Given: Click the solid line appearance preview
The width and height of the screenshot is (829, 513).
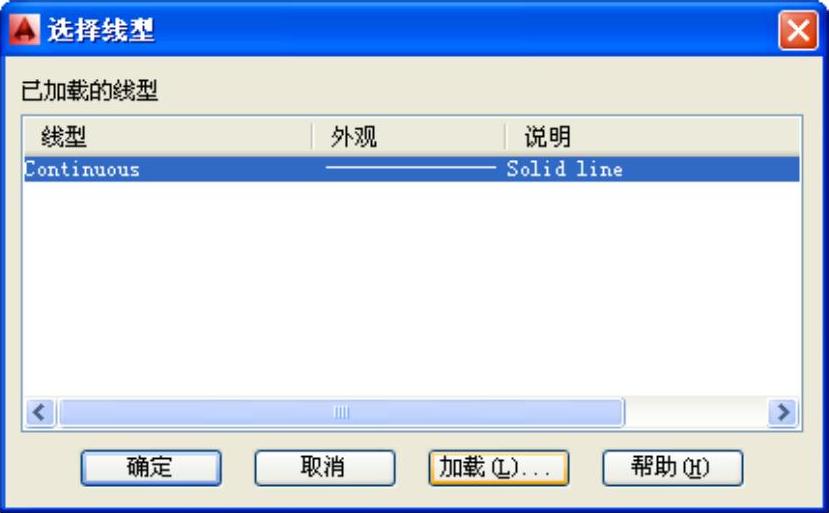Looking at the screenshot, I should pyautogui.click(x=411, y=168).
